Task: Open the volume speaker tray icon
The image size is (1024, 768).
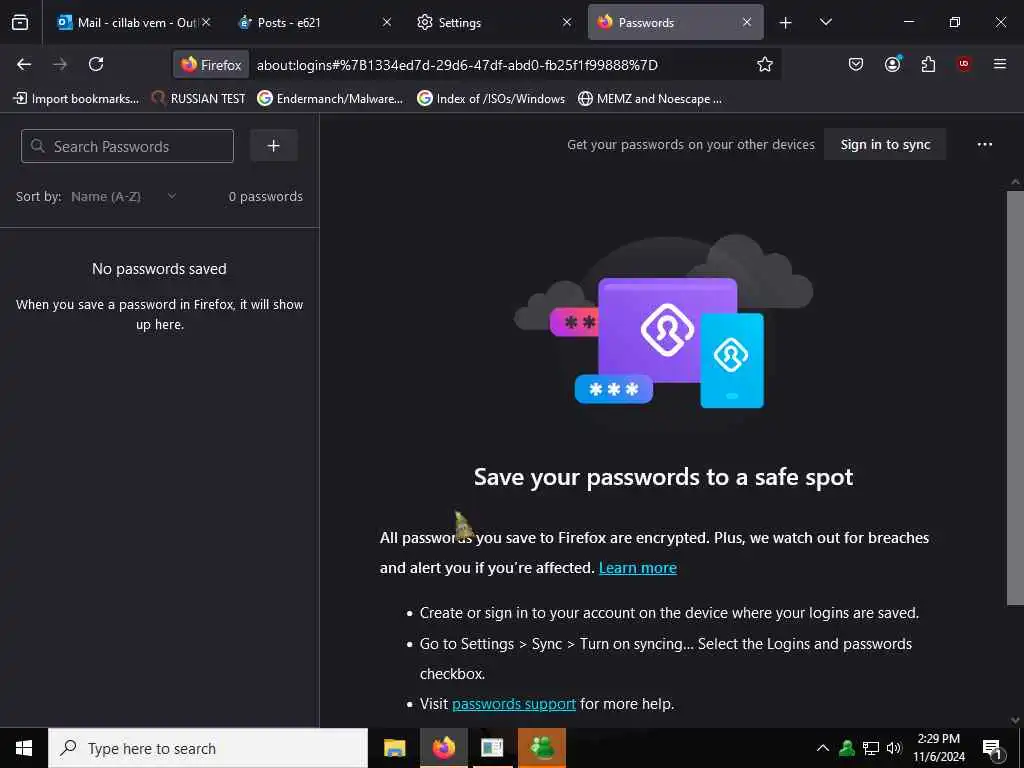Action: coord(894,748)
